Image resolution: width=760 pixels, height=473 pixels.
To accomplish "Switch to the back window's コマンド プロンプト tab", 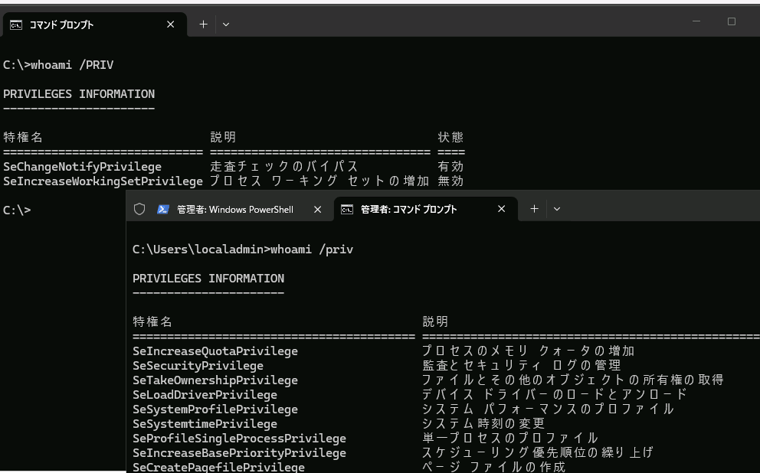I will pyautogui.click(x=94, y=25).
